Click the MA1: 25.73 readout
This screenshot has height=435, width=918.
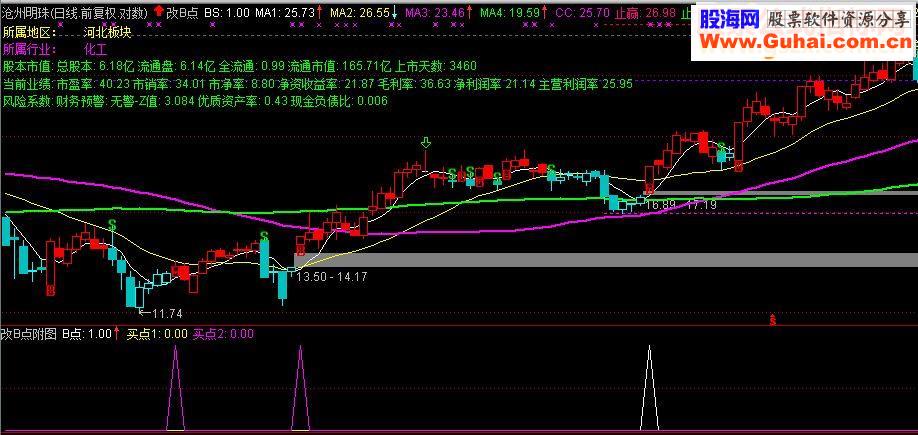(287, 12)
